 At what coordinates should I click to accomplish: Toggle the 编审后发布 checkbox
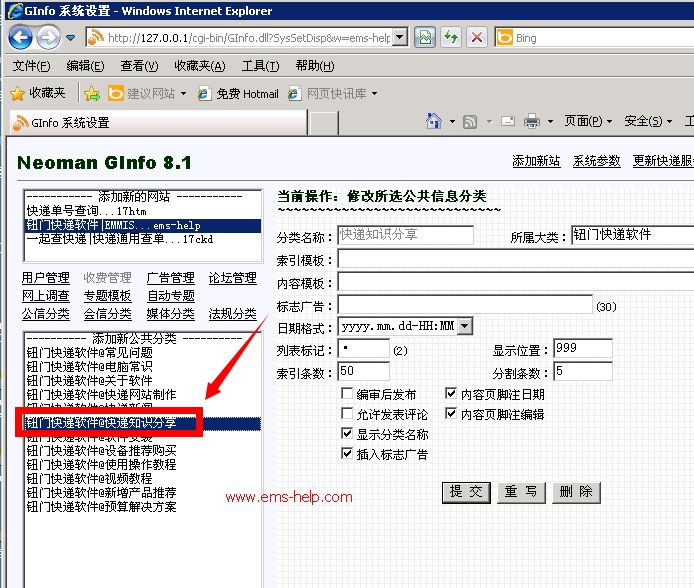point(347,393)
